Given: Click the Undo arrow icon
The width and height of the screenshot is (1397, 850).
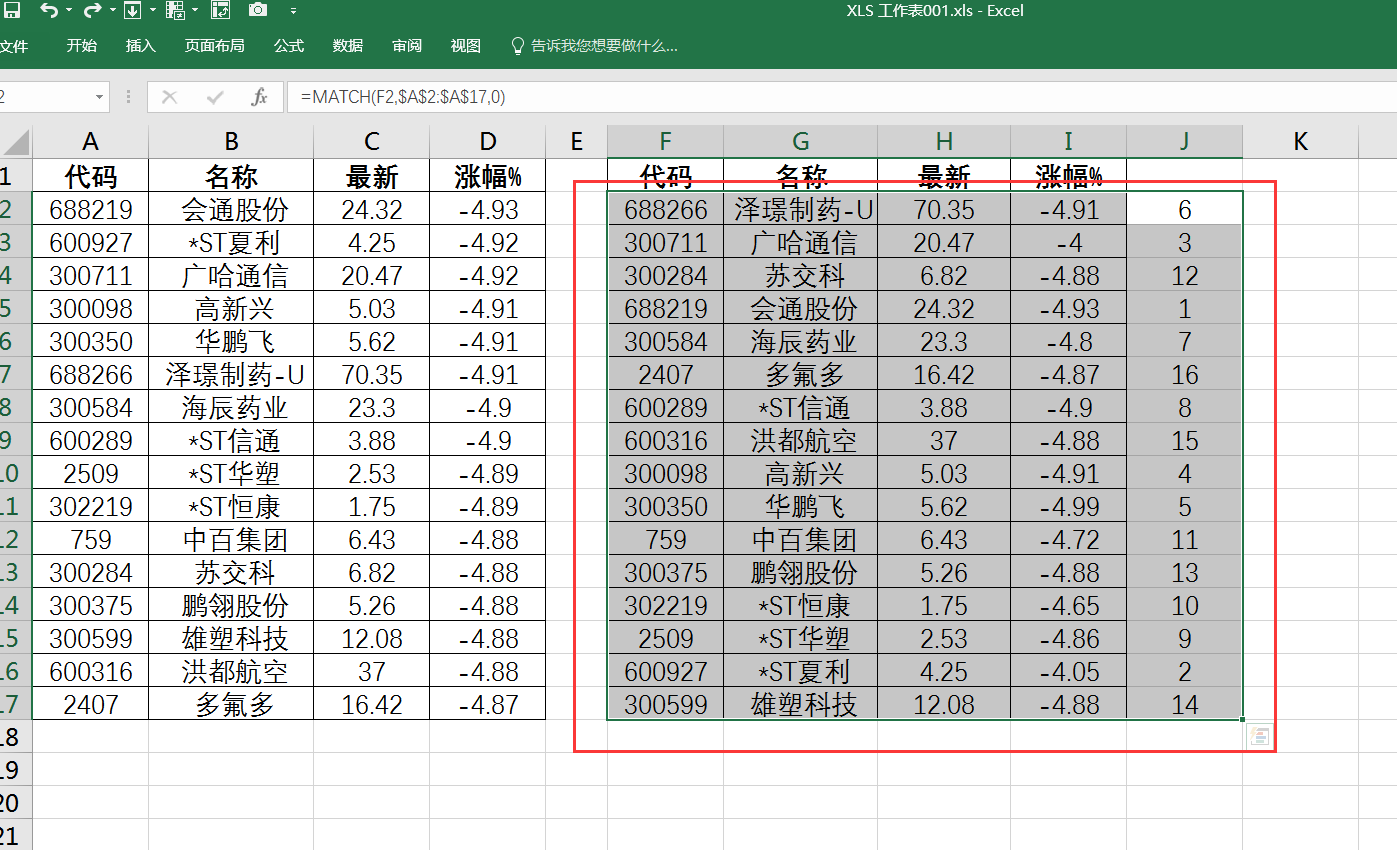Looking at the screenshot, I should (x=48, y=11).
